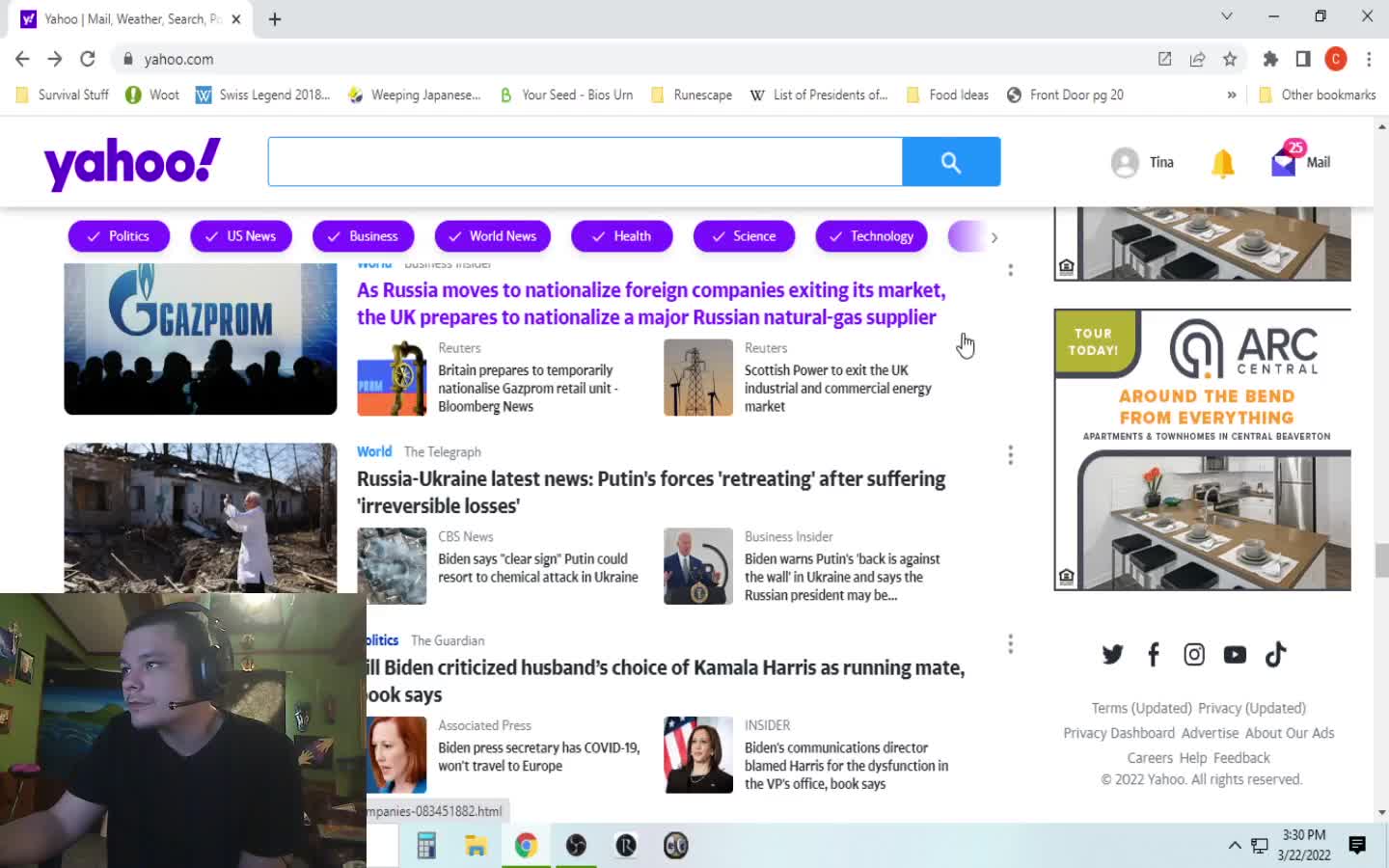This screenshot has height=868, width=1389.
Task: Open Yahoo Mail envelope icon
Action: tap(1284, 162)
